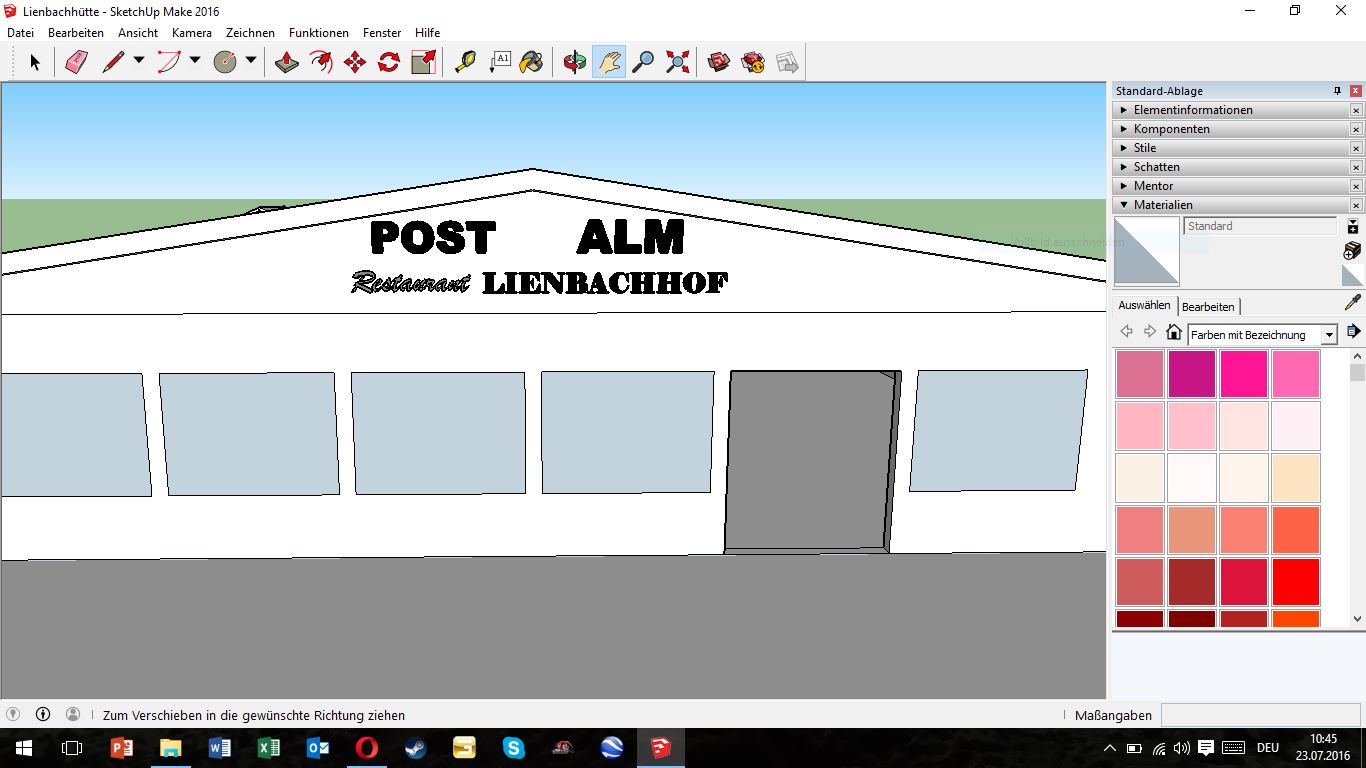Click the credits info status icon

click(43, 715)
